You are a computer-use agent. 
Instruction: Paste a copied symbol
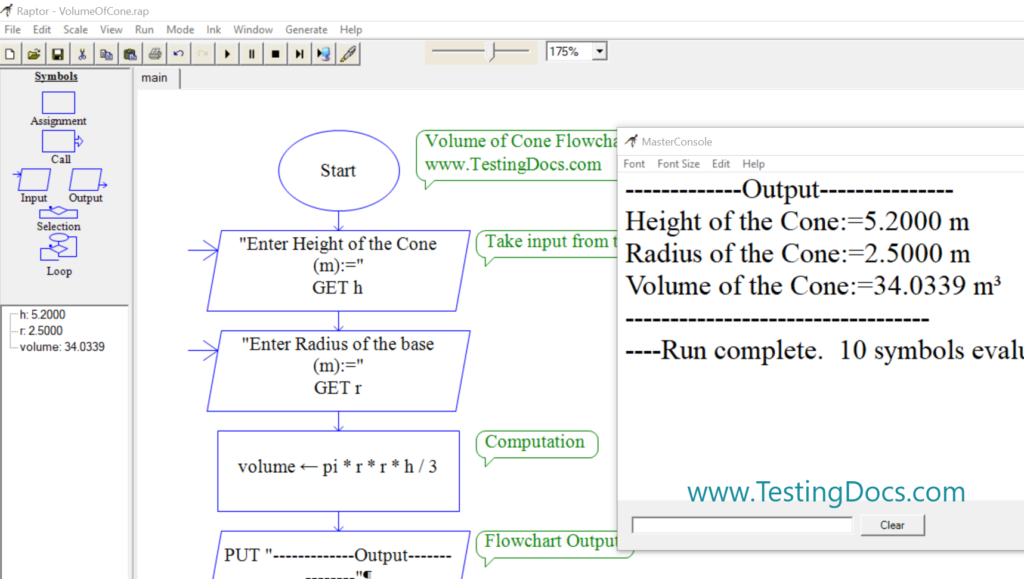(x=130, y=53)
